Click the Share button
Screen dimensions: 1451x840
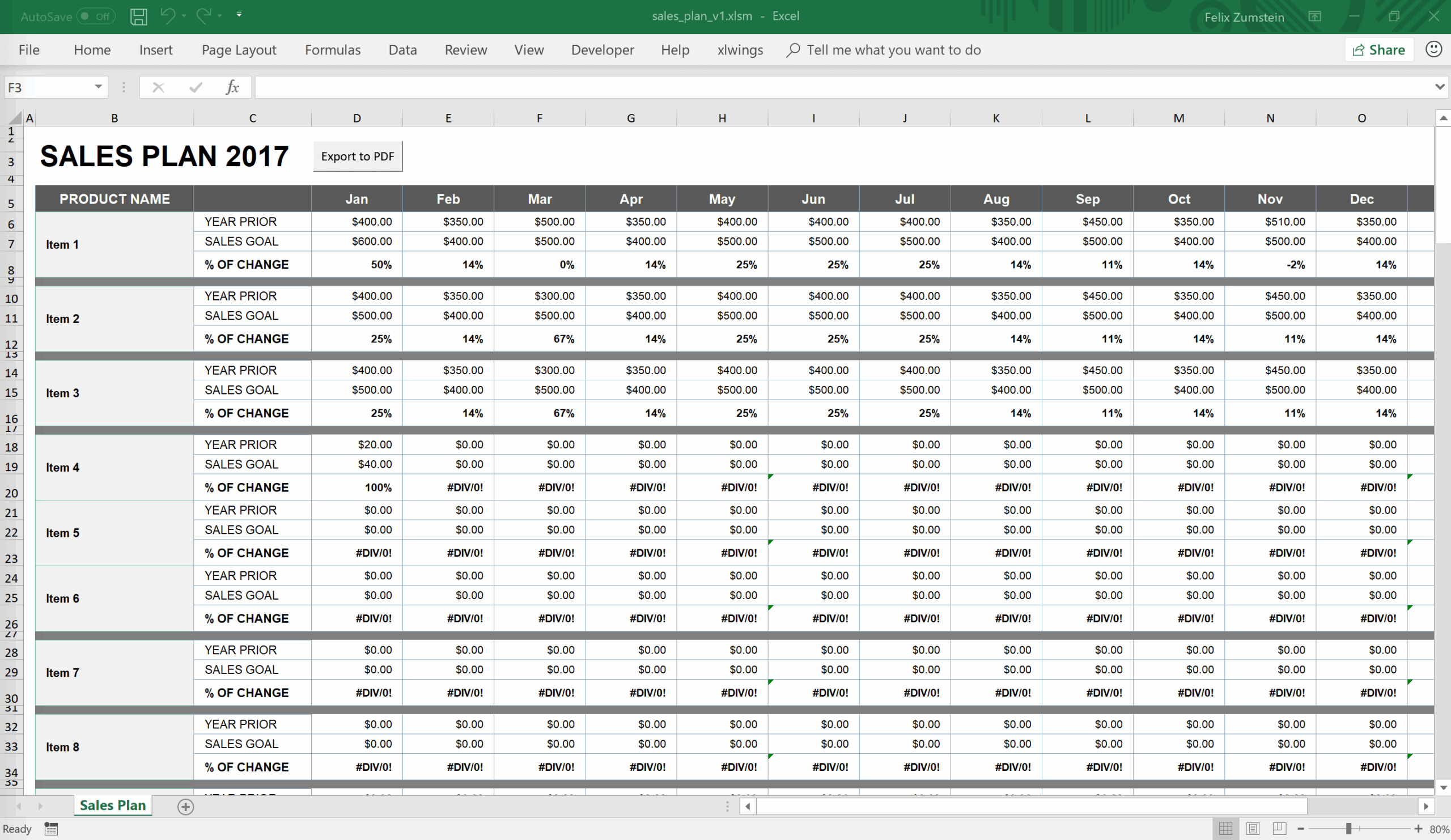pos(1378,50)
